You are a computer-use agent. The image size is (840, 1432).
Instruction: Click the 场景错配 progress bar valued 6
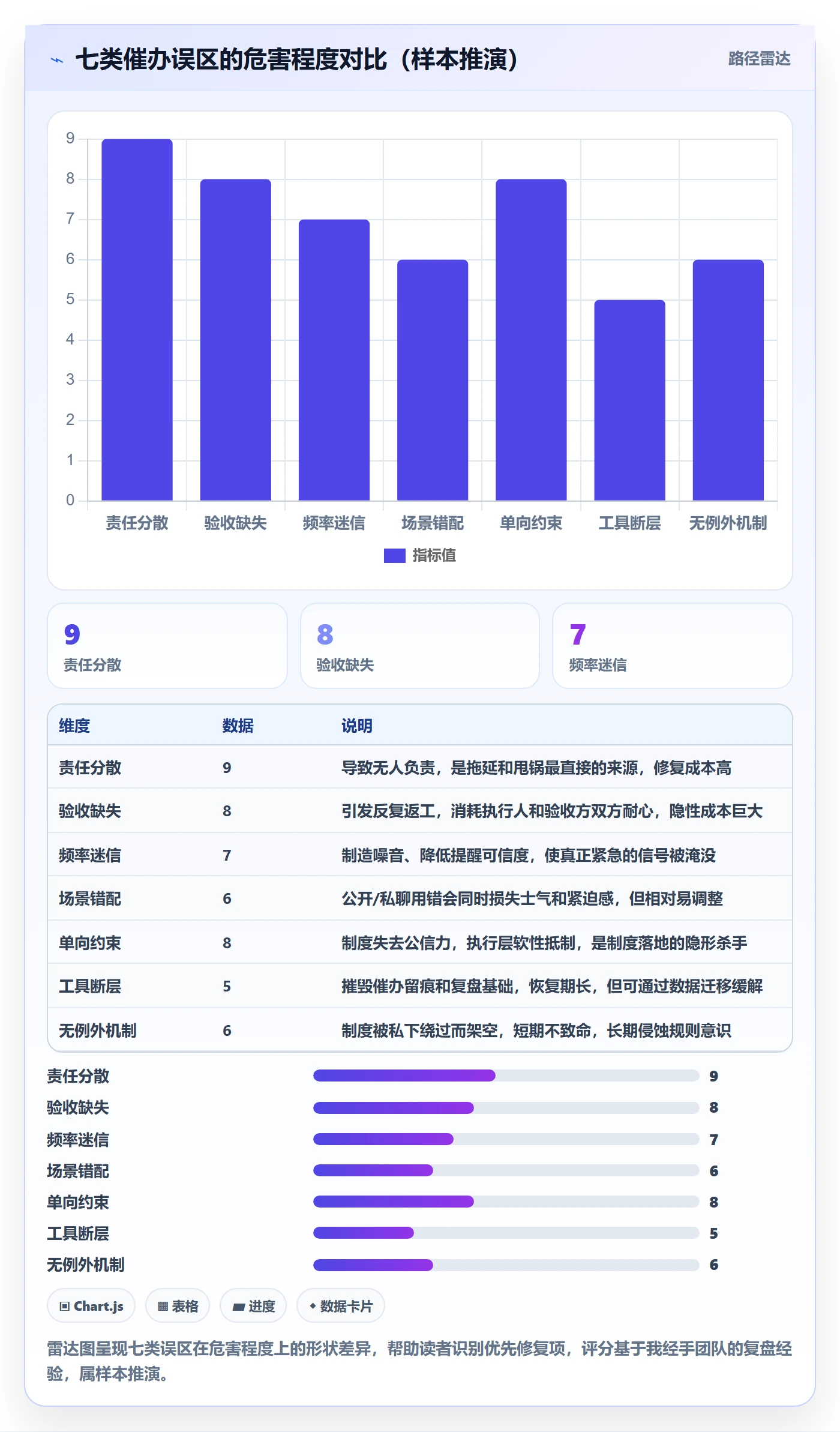(x=506, y=1170)
